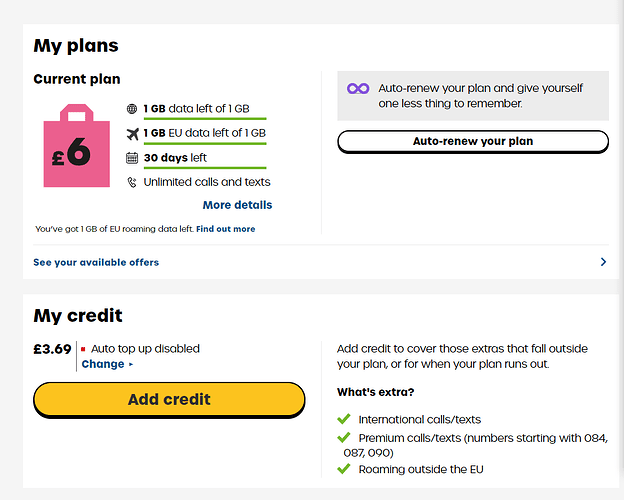
Task: Click the calendar days left icon
Action: click(132, 158)
